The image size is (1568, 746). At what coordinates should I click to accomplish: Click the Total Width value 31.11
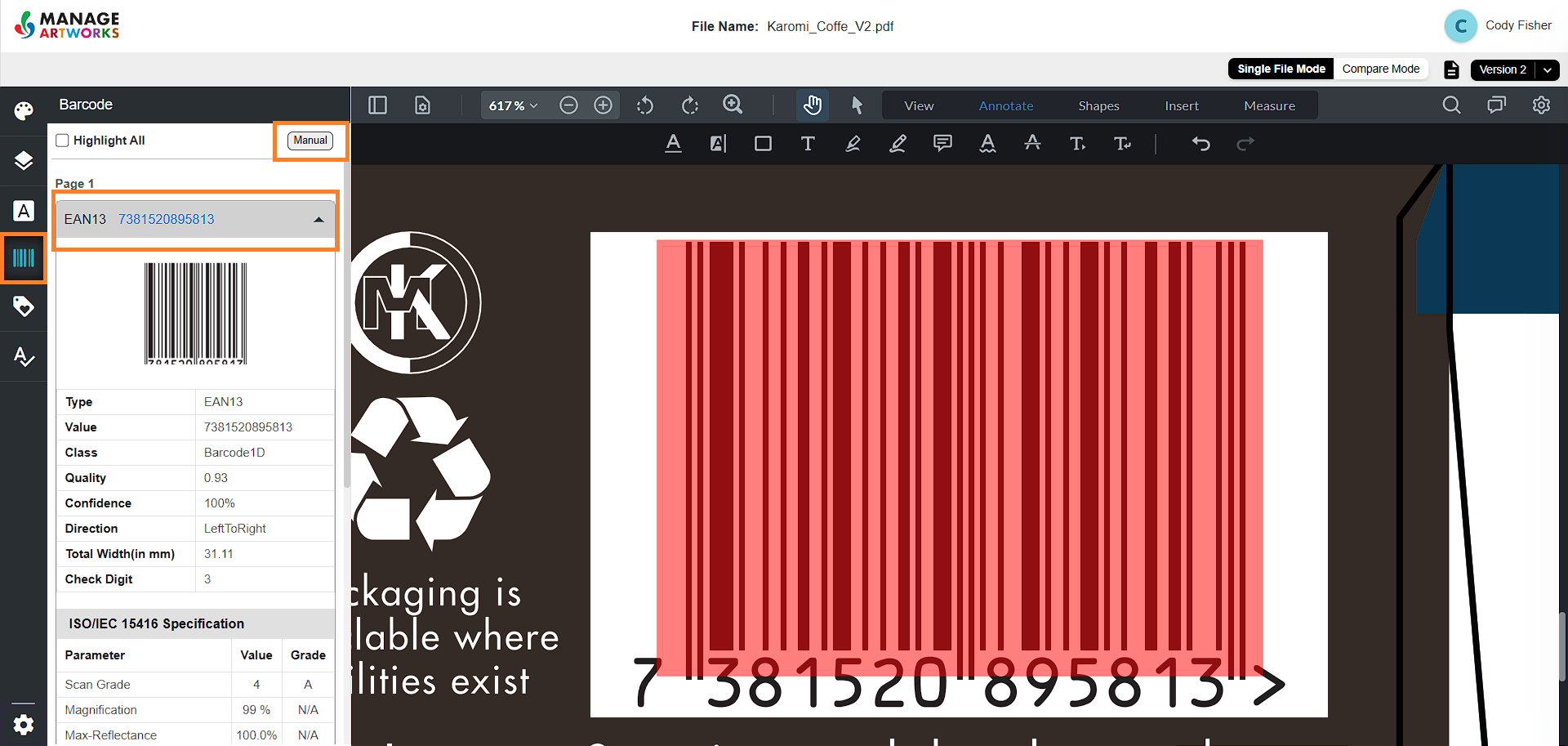pyautogui.click(x=219, y=554)
